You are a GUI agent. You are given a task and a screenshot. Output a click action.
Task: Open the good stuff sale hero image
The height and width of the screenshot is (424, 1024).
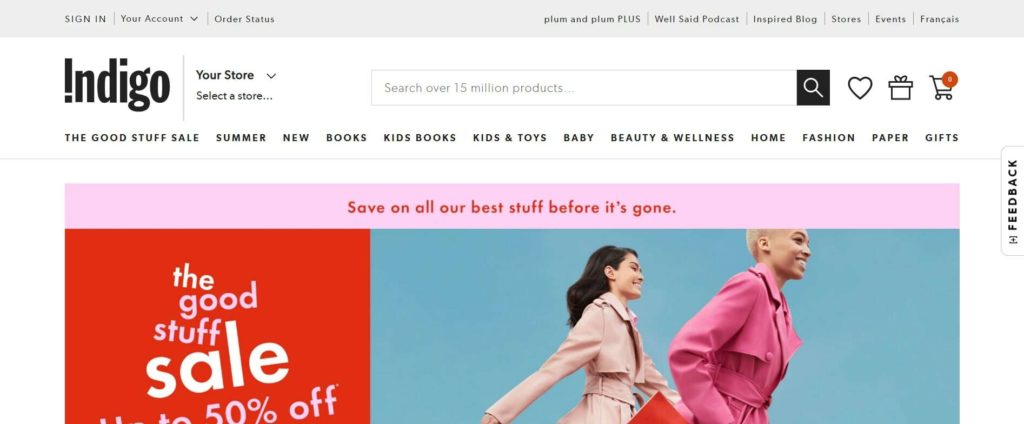(x=512, y=326)
